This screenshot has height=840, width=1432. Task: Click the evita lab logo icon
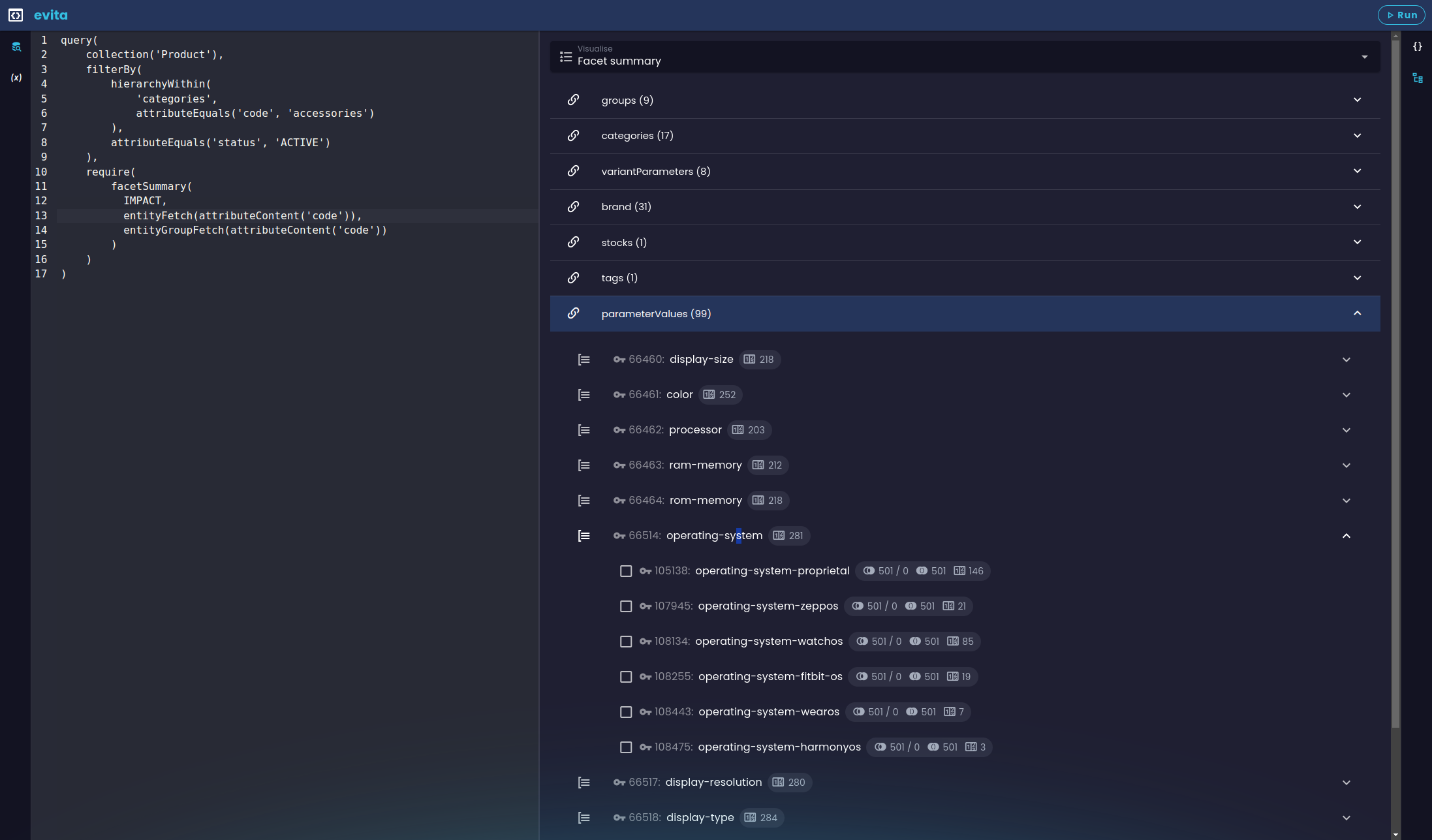coord(16,15)
